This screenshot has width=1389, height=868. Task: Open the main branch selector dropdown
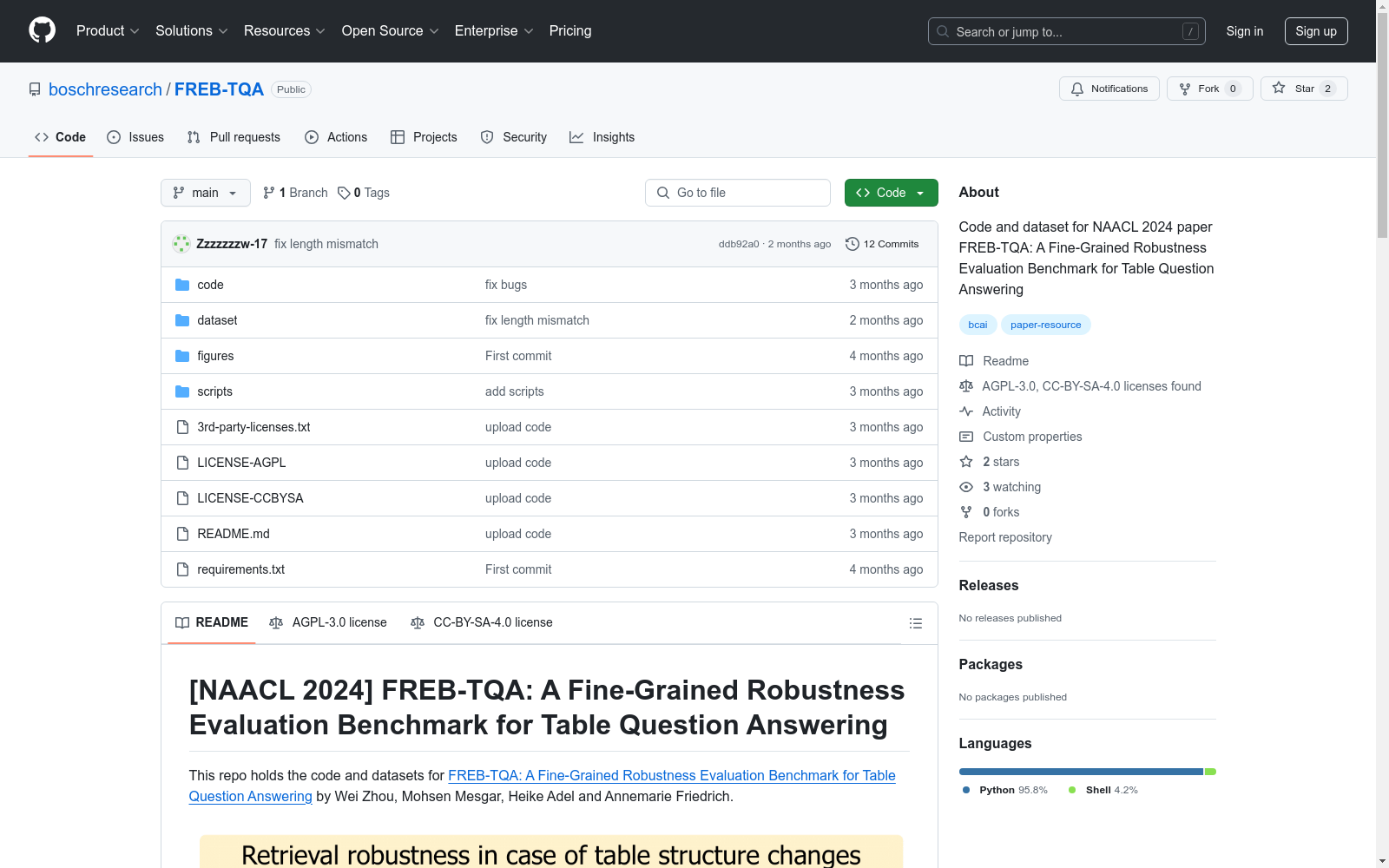coord(206,193)
